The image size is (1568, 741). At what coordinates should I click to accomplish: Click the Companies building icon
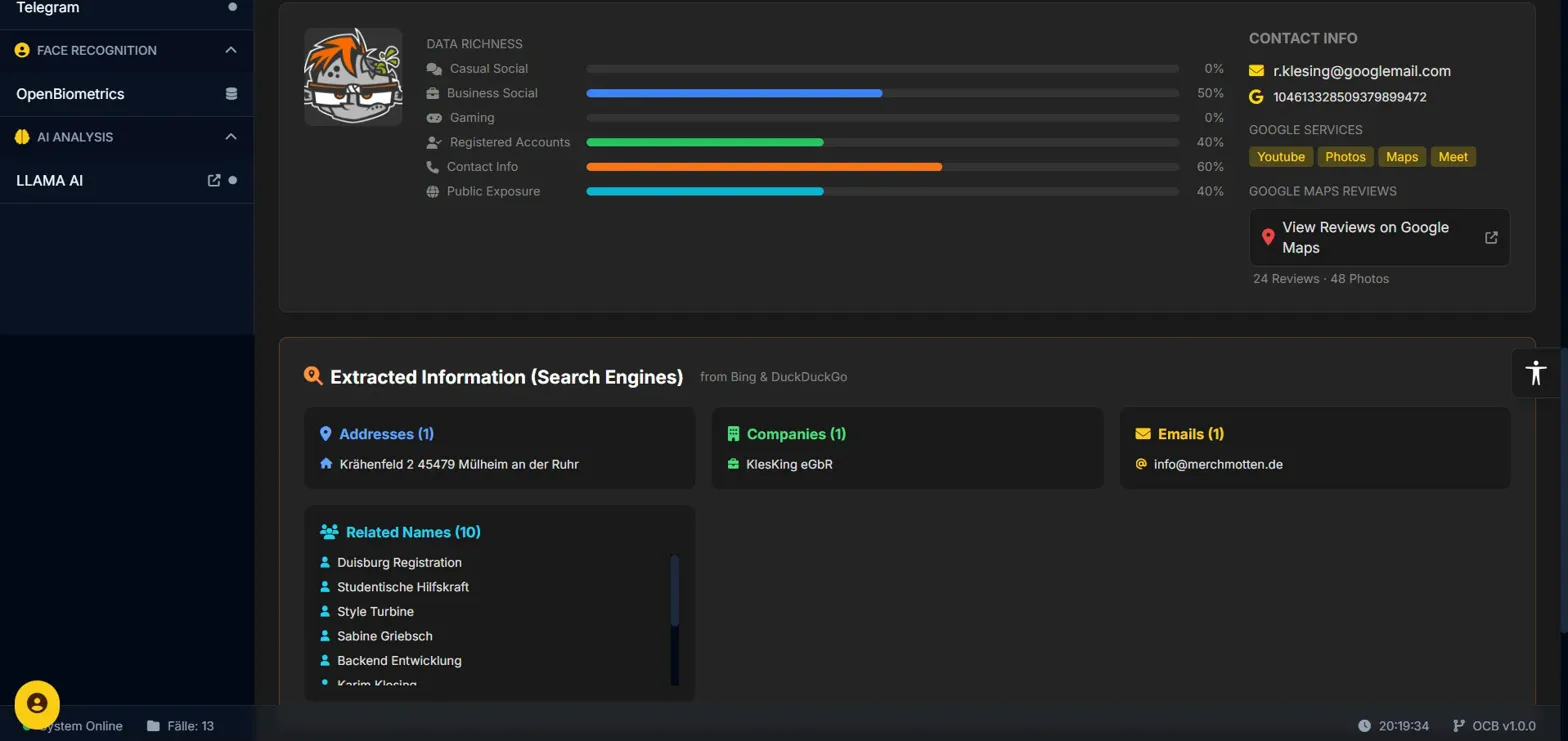(733, 434)
